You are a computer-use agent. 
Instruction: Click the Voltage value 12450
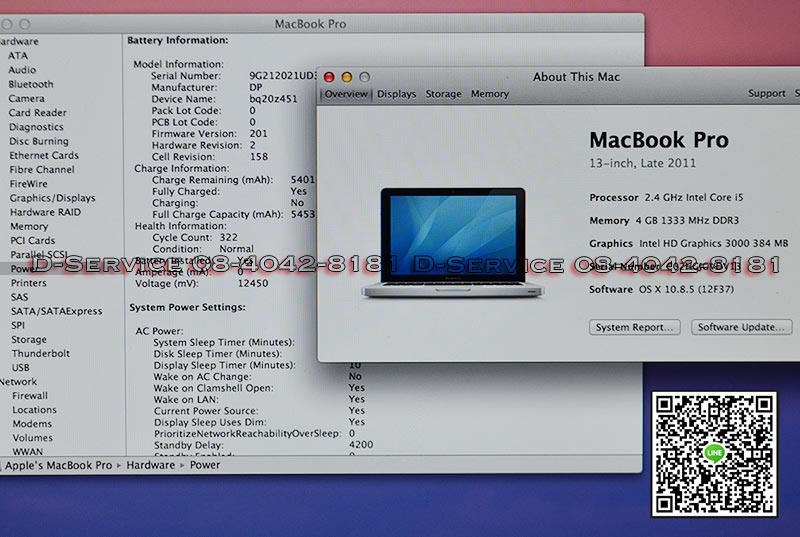click(253, 284)
